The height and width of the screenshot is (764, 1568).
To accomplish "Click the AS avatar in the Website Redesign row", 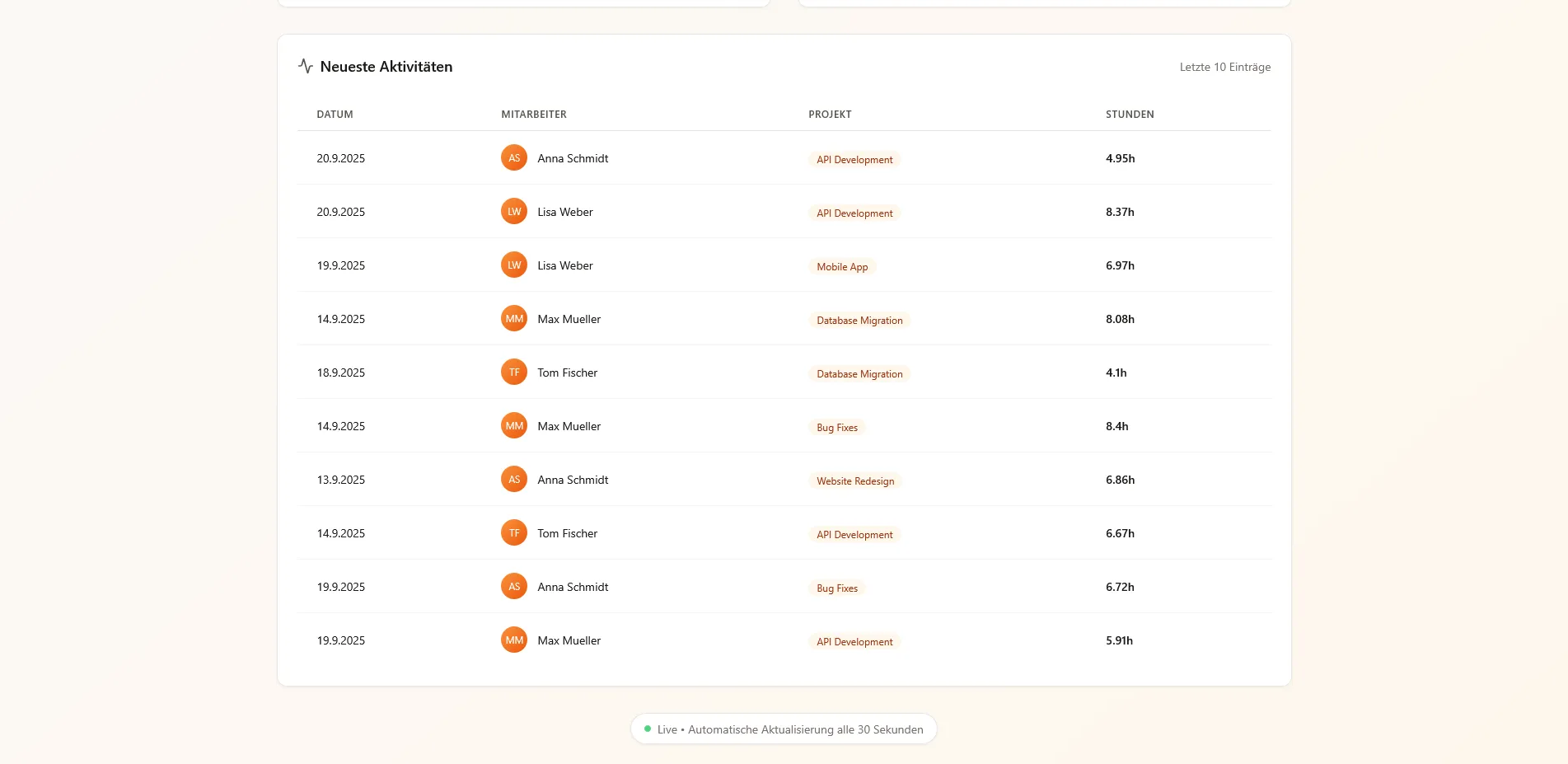I will 514,479.
